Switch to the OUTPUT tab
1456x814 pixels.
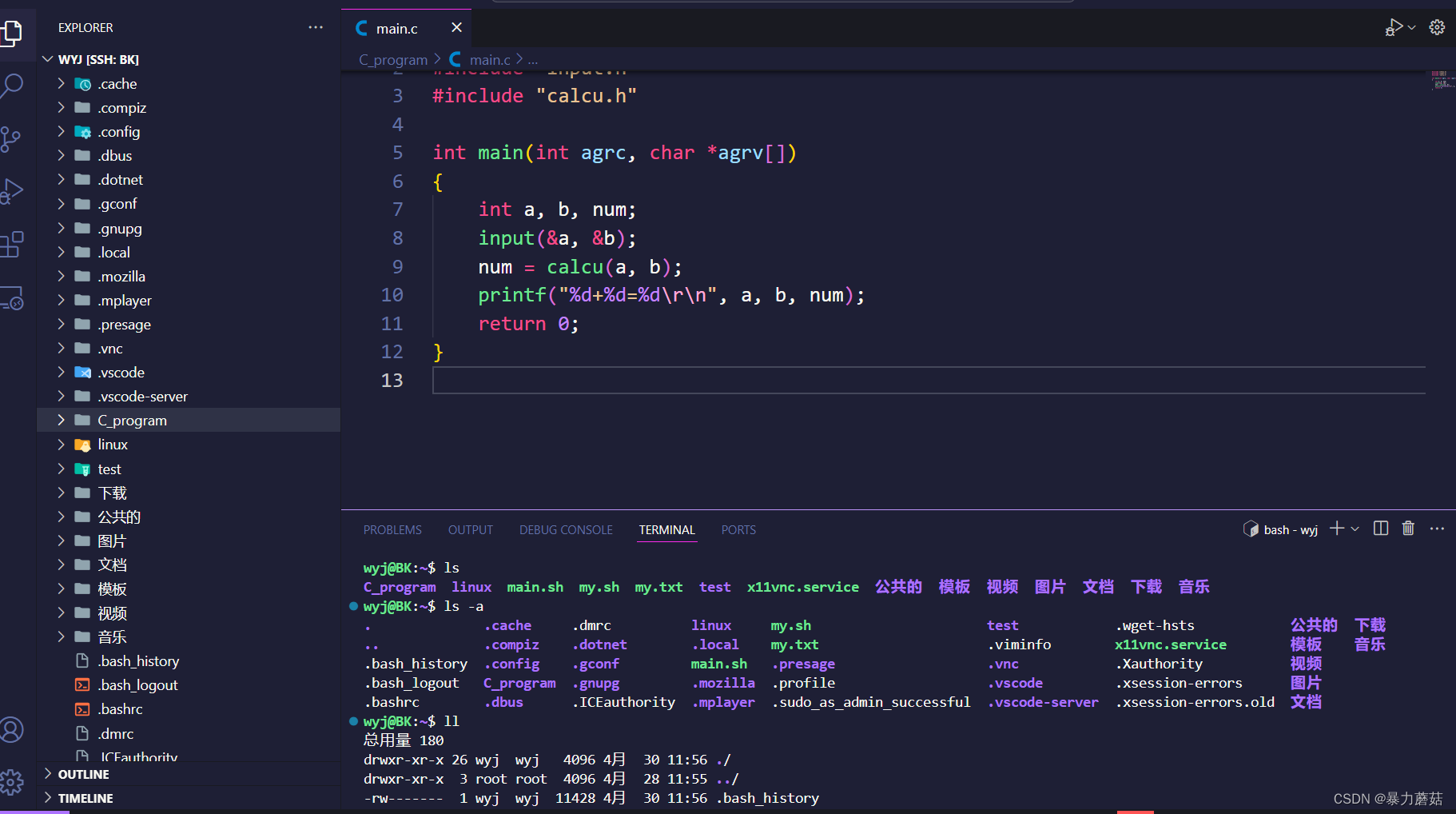pyautogui.click(x=471, y=530)
